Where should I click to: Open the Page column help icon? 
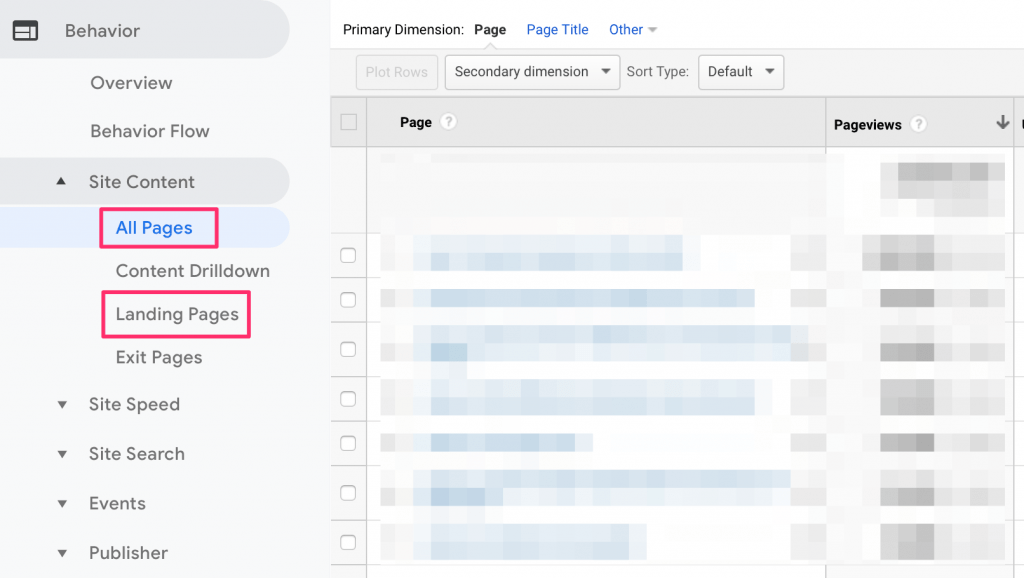[447, 122]
